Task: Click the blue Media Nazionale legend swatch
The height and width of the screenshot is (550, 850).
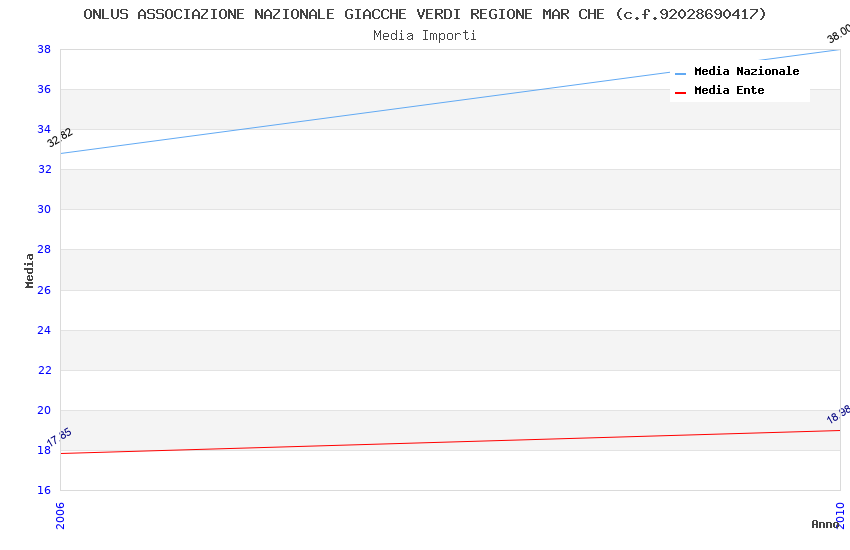Action: point(680,73)
